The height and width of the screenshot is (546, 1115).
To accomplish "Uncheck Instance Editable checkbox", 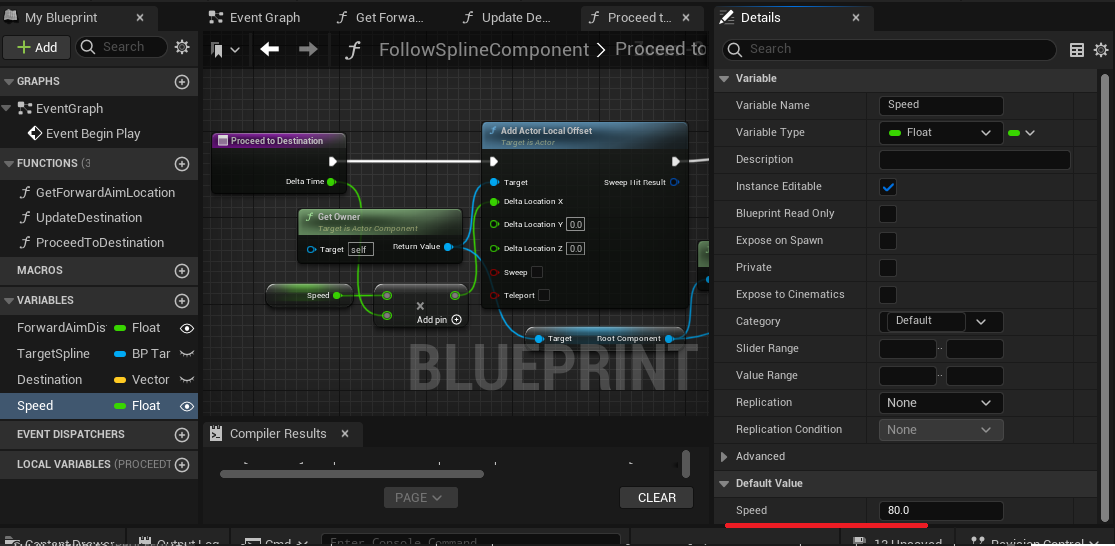I will point(887,187).
